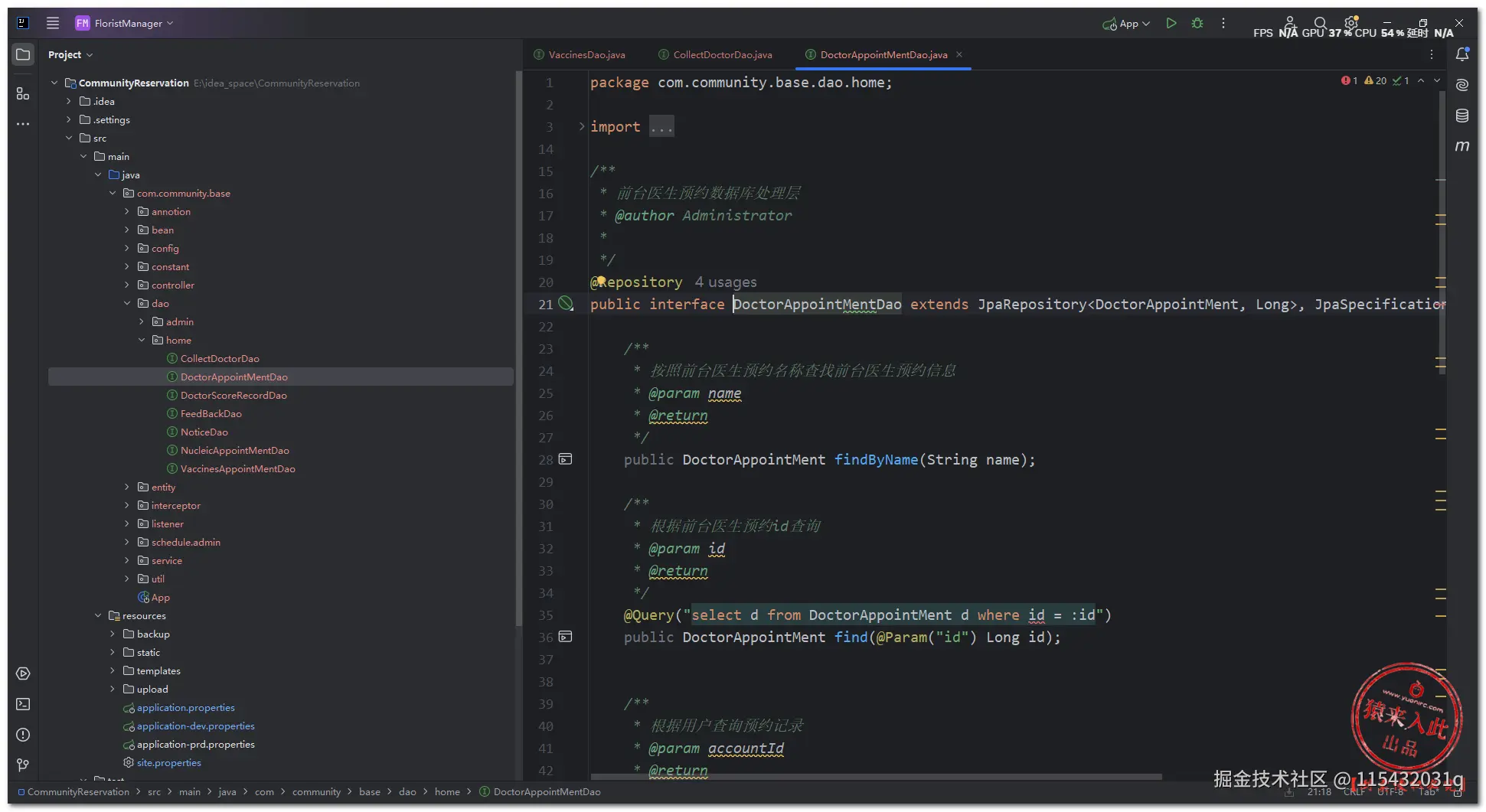Open the Services tool window
The height and width of the screenshot is (812, 1486).
pos(23,673)
